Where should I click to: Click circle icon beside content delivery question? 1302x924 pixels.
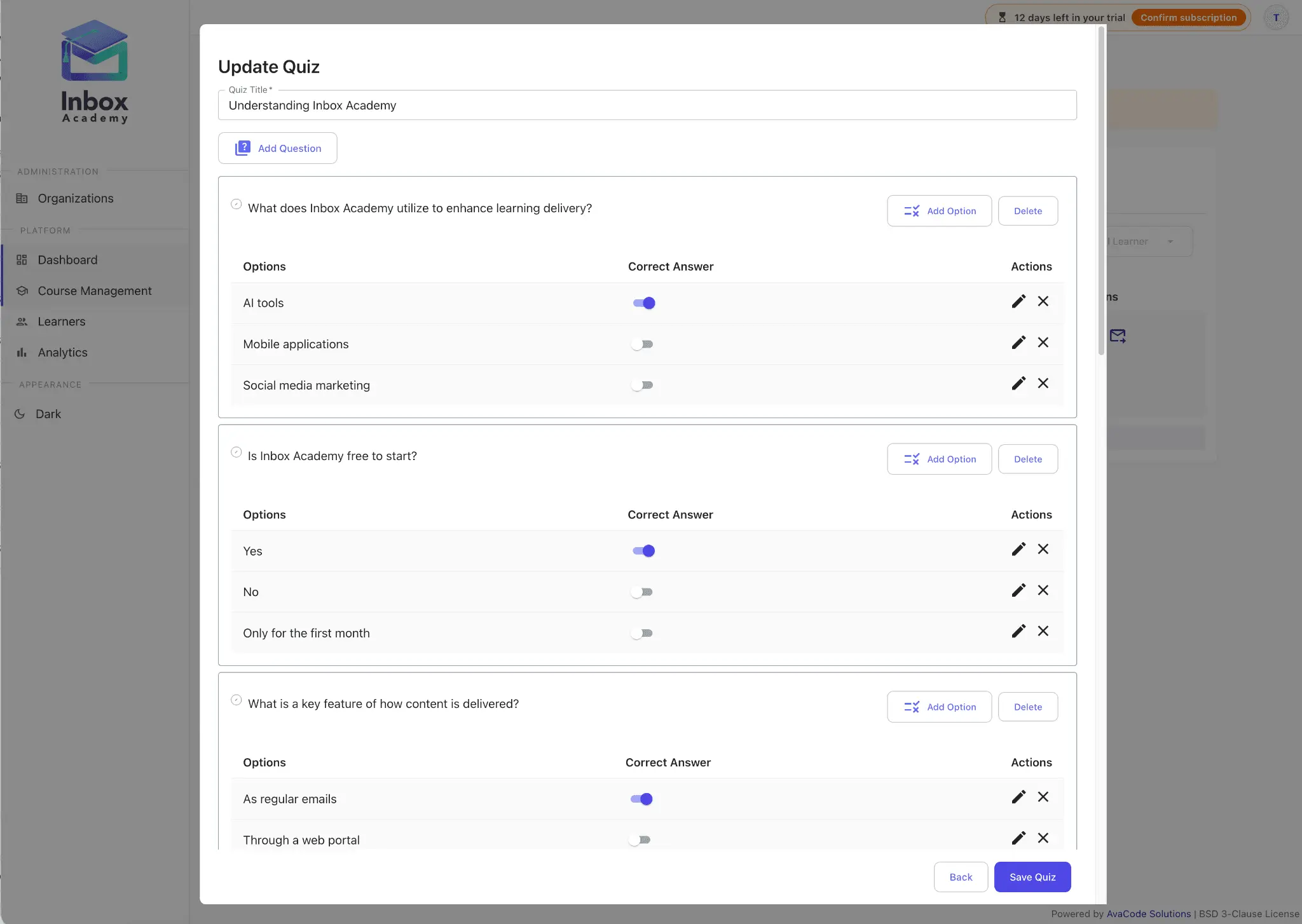(236, 700)
